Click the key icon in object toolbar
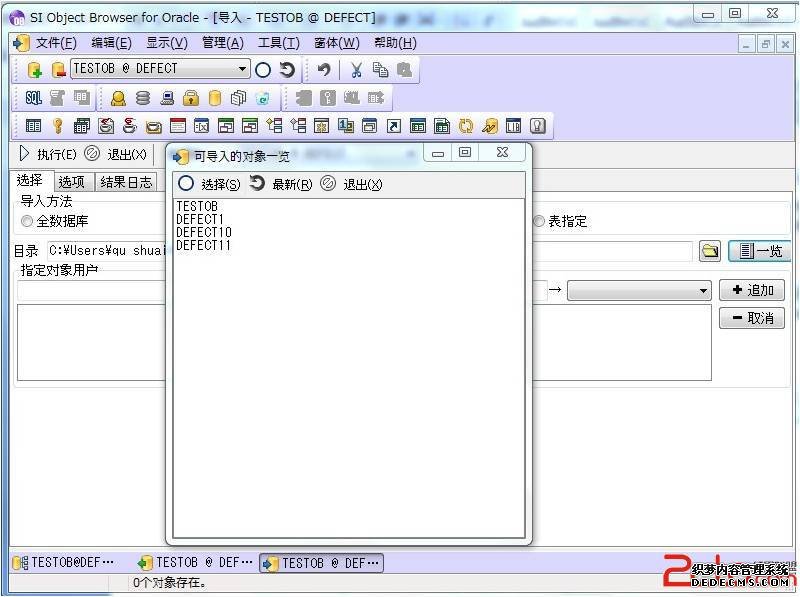This screenshot has height=597, width=800. tap(58, 126)
